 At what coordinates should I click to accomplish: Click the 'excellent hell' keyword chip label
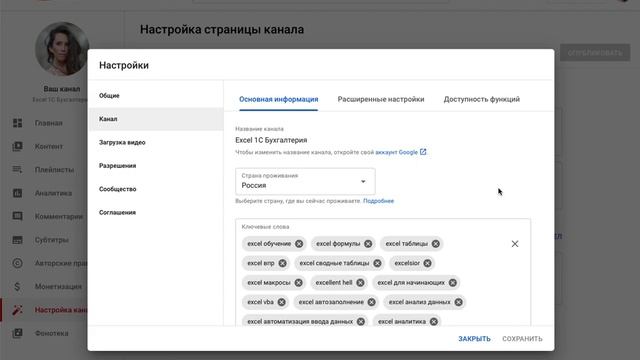point(334,282)
